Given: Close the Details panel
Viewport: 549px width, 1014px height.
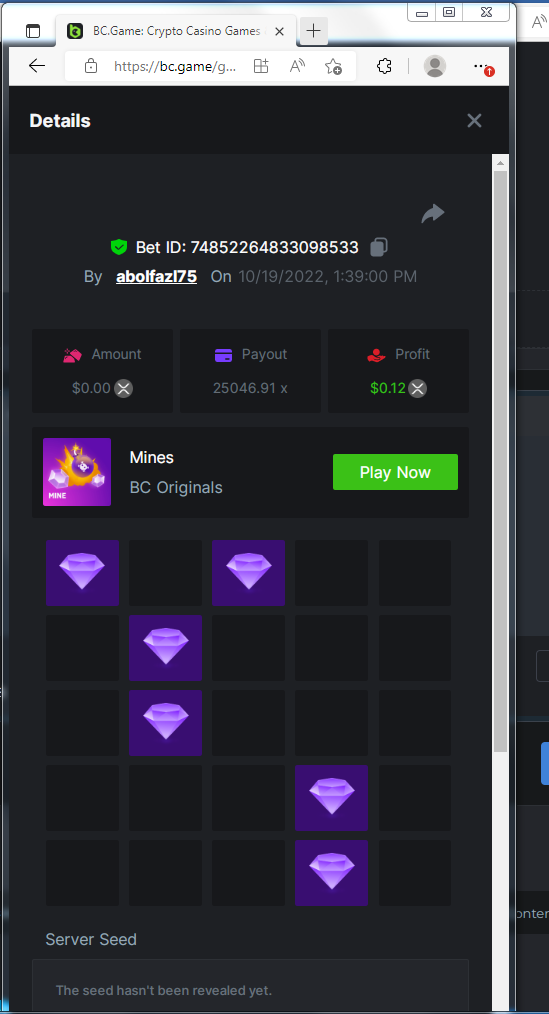Looking at the screenshot, I should [475, 121].
